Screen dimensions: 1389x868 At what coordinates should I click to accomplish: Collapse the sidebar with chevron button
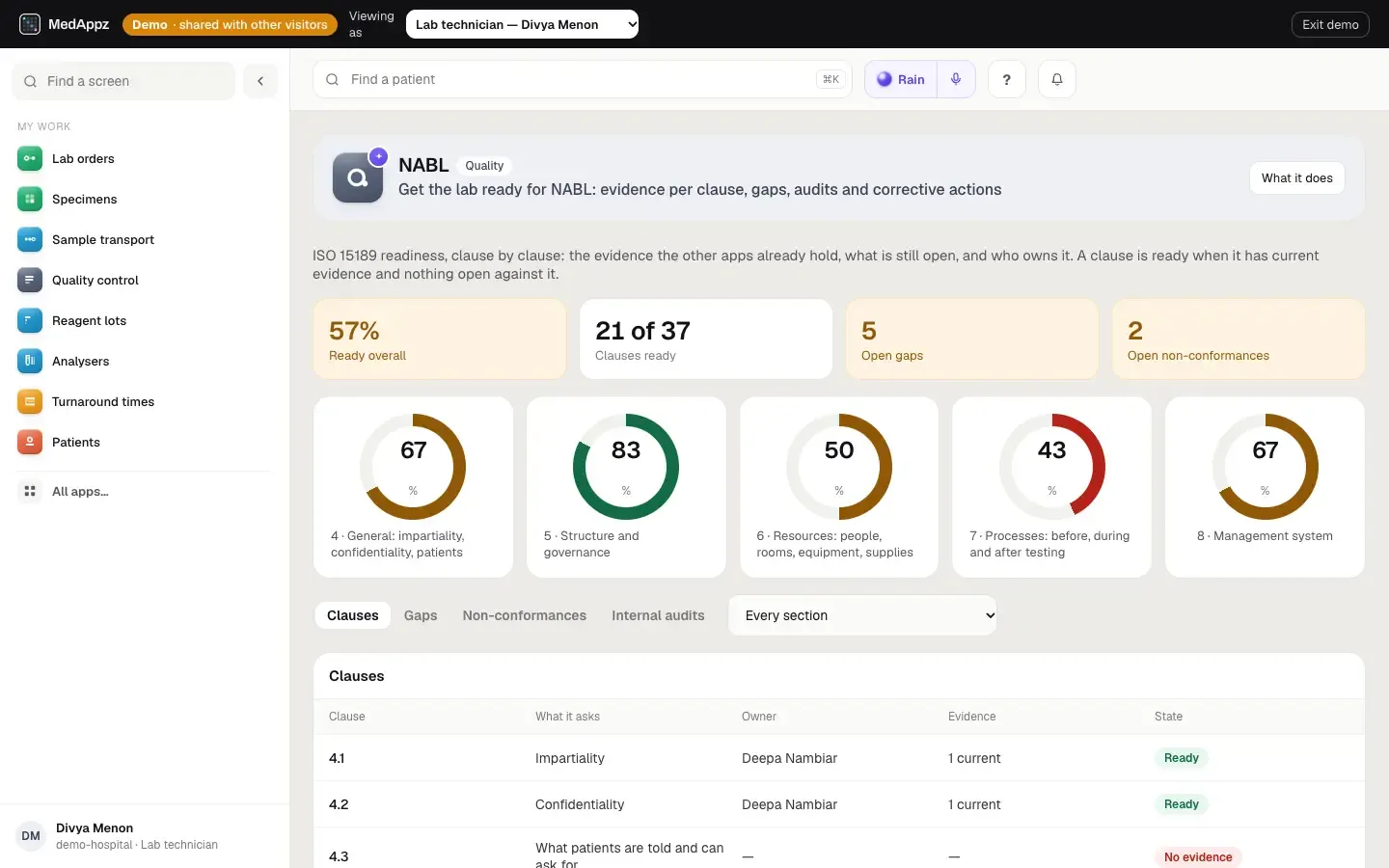260,81
